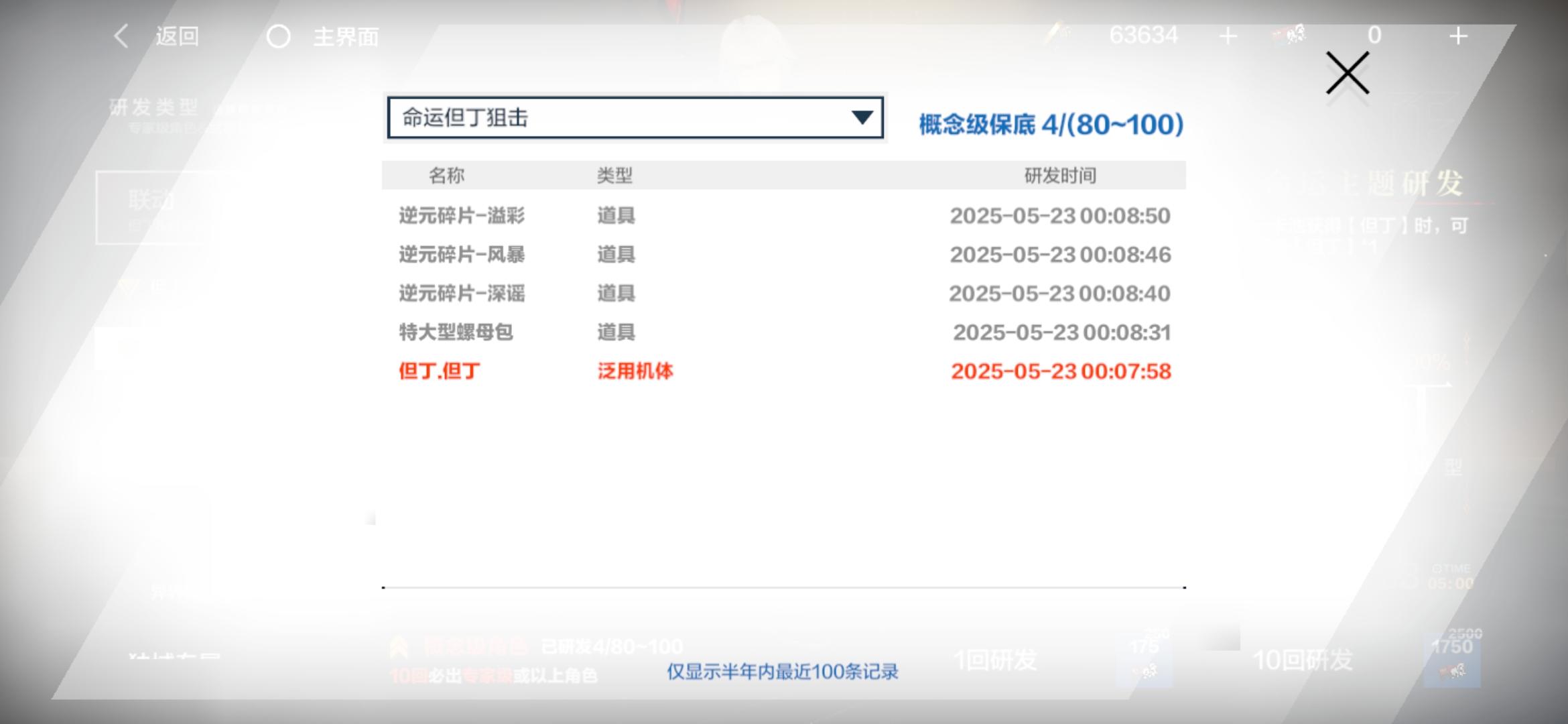Select the 逆元碎片-风暴 record row
Screen dimensions: 1568x724
[x=784, y=255]
